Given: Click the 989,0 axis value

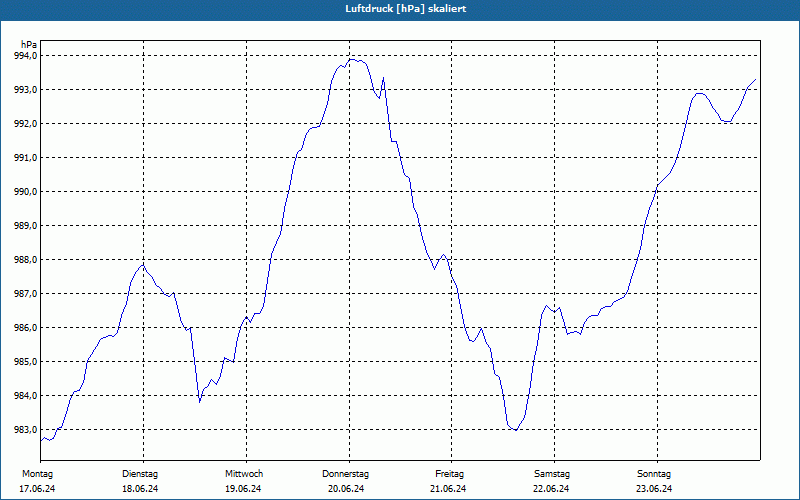Looking at the screenshot, I should pyautogui.click(x=26, y=226).
